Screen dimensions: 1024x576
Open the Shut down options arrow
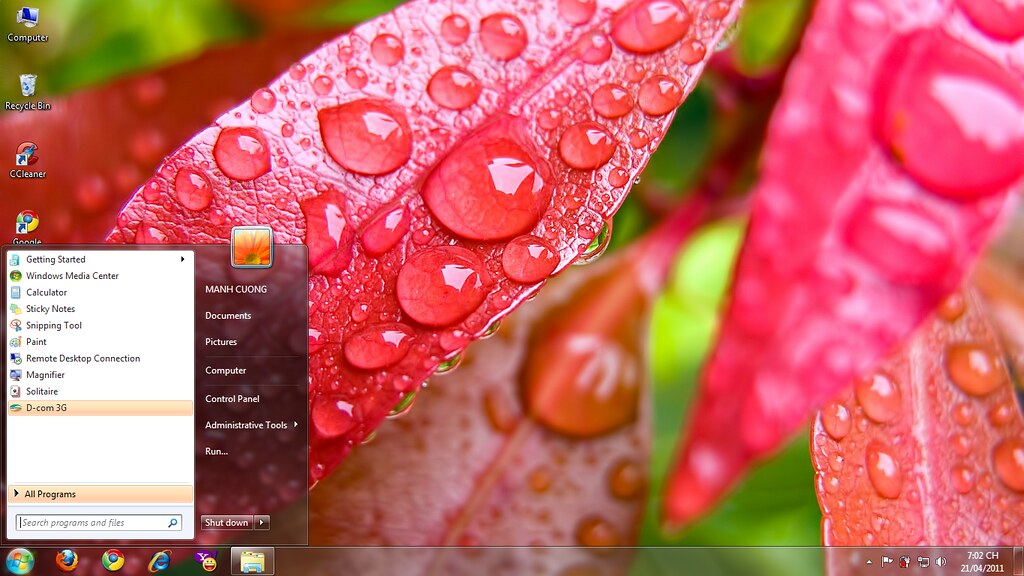(x=262, y=522)
